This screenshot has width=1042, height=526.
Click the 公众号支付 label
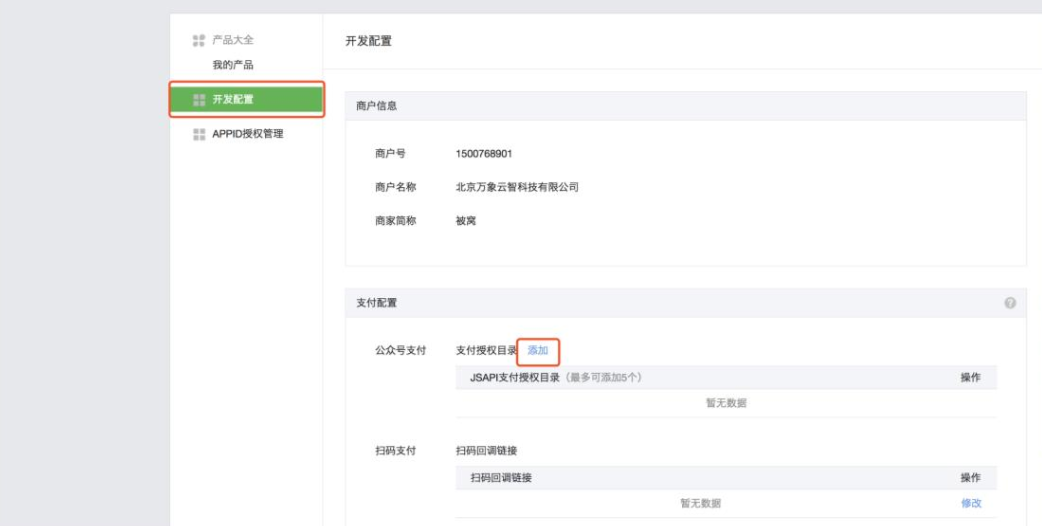(x=400, y=350)
